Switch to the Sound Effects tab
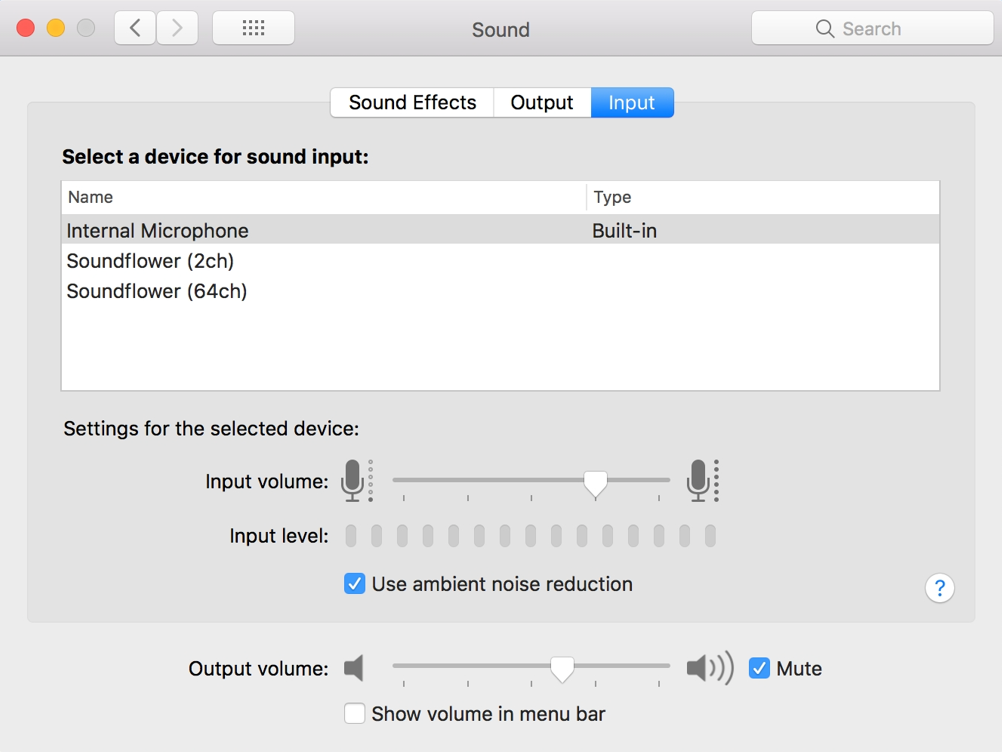 click(412, 103)
